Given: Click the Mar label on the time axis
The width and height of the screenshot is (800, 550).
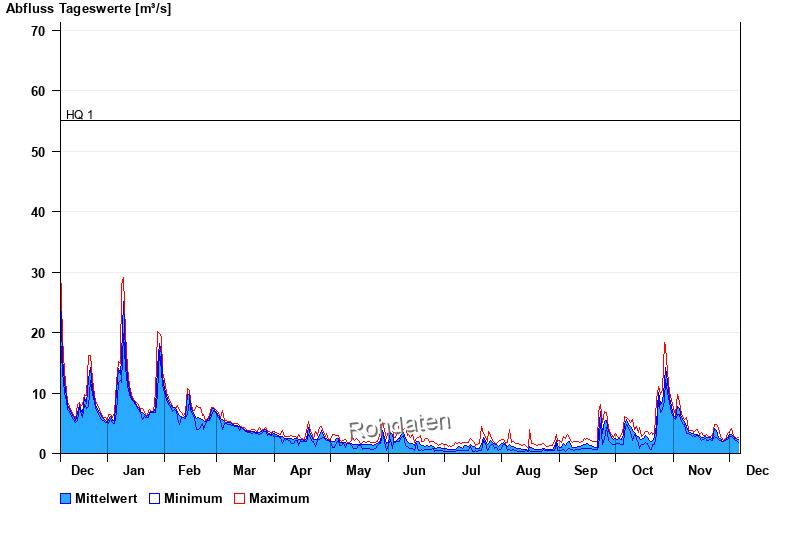Looking at the screenshot, I should click(244, 470).
